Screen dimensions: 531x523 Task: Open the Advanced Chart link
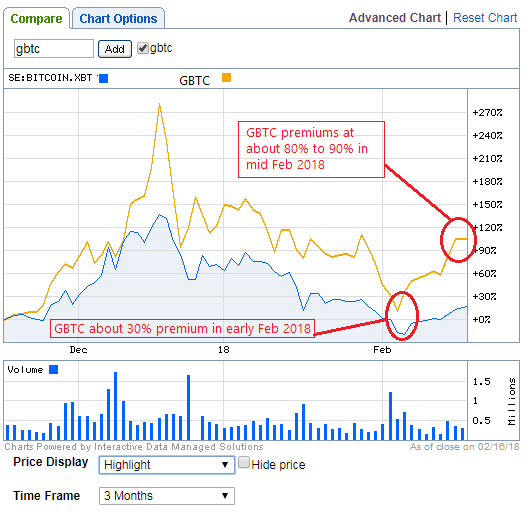pos(395,18)
